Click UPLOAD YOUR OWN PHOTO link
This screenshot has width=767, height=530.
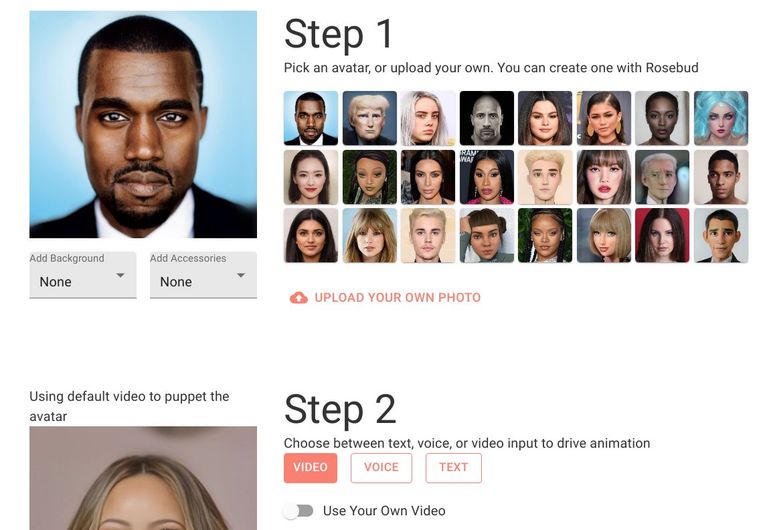coord(397,298)
